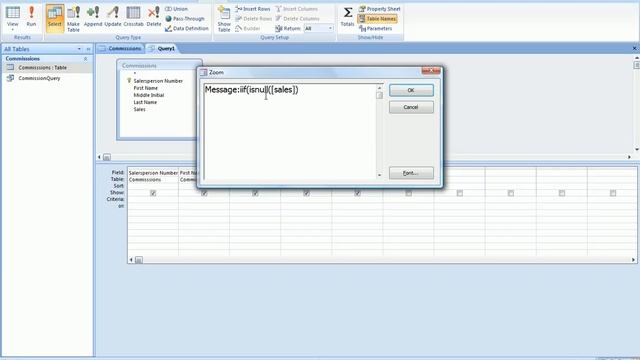
Task: Choose the Delete query type
Action: [x=154, y=18]
